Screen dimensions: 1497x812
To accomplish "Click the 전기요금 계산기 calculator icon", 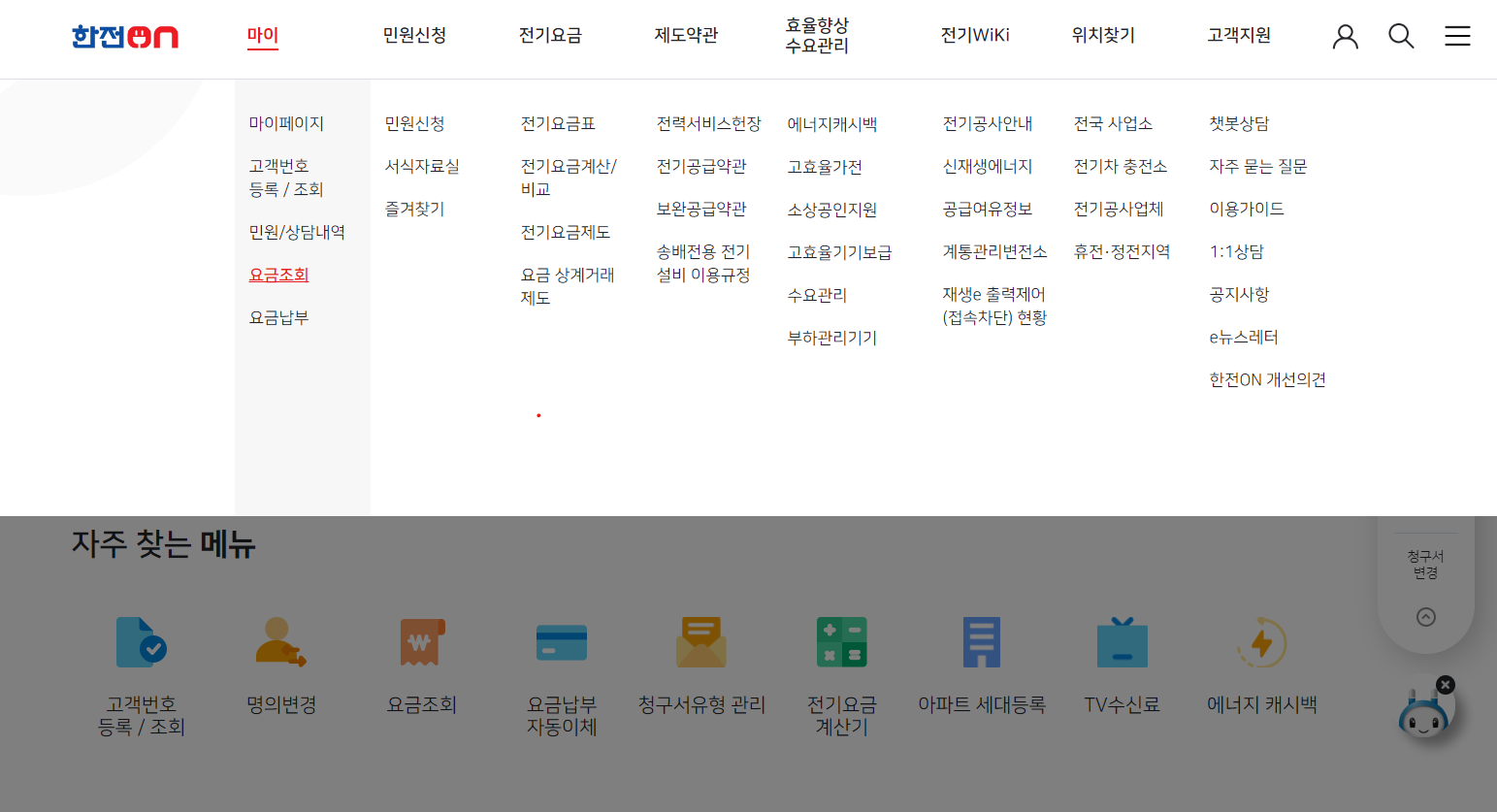I will [x=841, y=642].
